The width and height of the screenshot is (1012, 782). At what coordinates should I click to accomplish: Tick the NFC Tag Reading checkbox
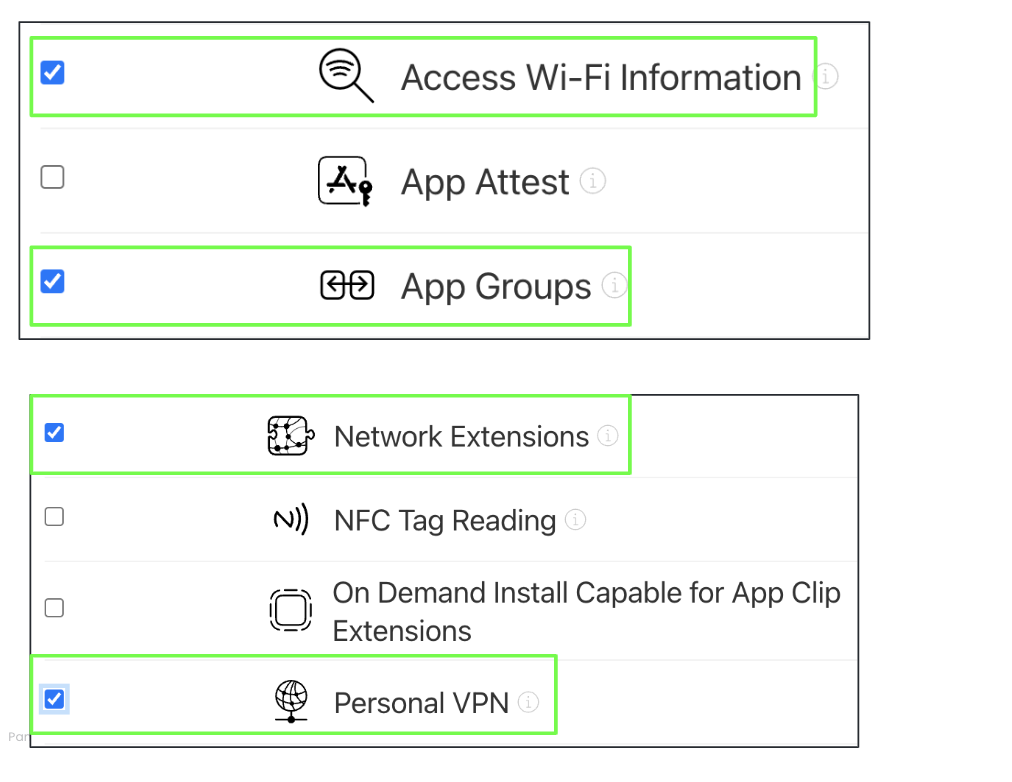coord(55,517)
